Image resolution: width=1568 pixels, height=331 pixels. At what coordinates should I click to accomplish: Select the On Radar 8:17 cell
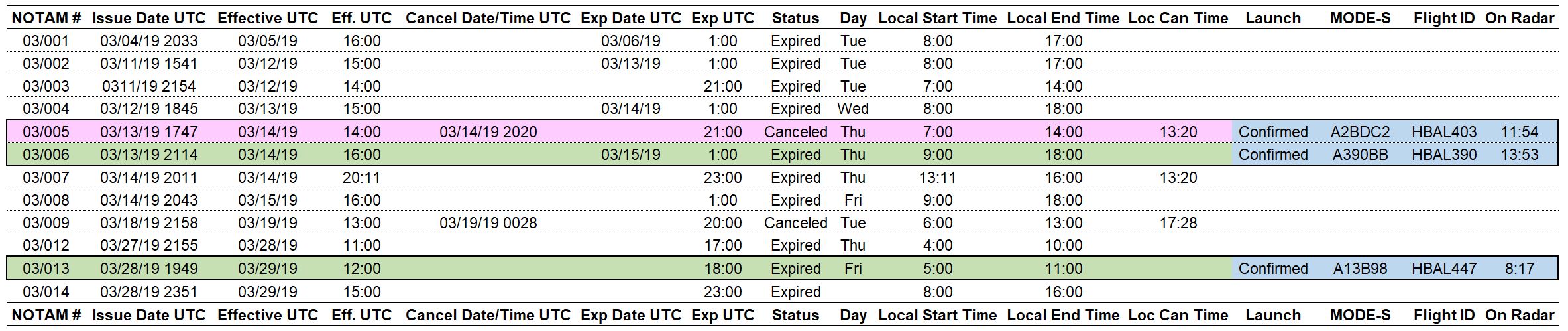[1520, 269]
